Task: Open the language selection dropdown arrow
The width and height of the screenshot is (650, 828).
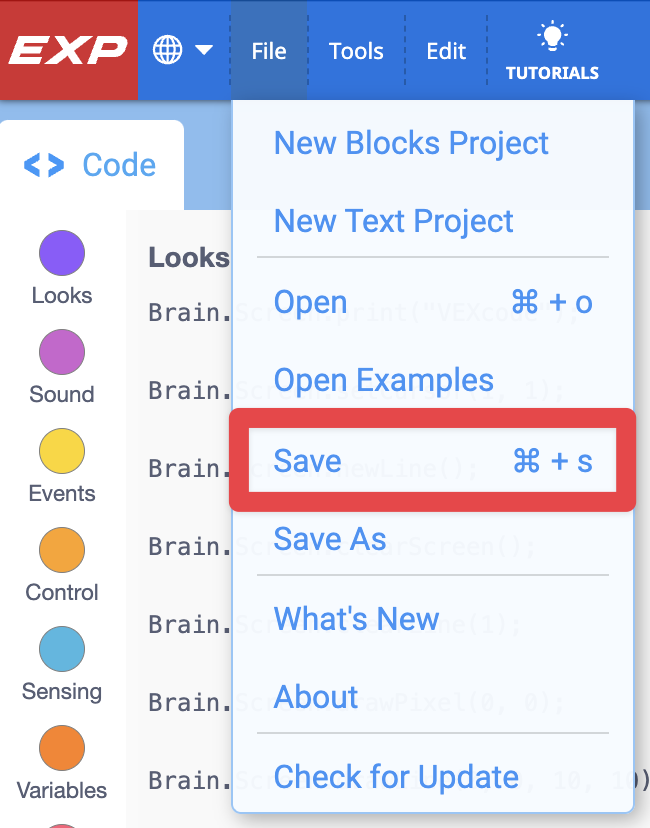Action: (x=203, y=51)
